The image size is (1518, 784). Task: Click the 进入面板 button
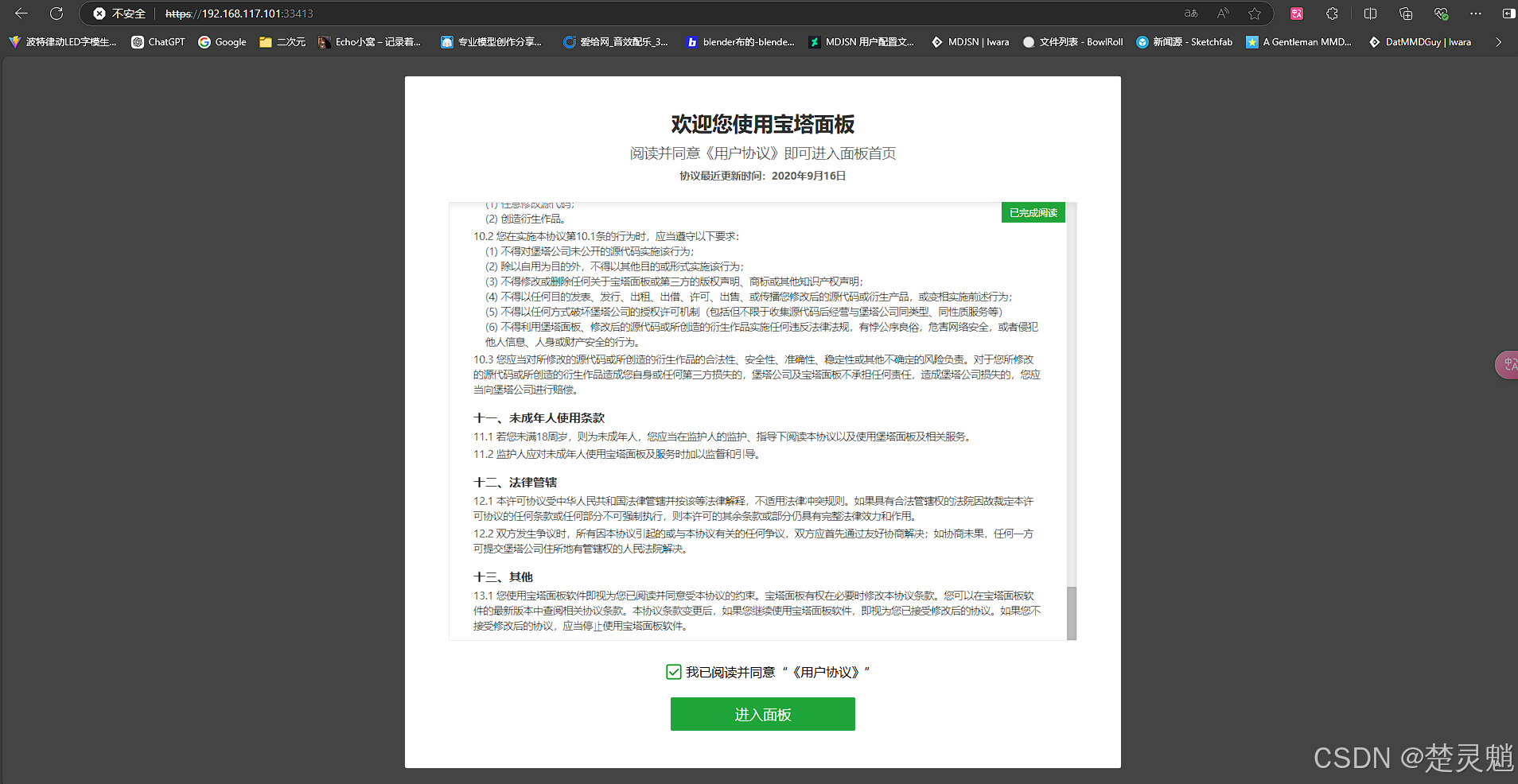click(x=762, y=714)
